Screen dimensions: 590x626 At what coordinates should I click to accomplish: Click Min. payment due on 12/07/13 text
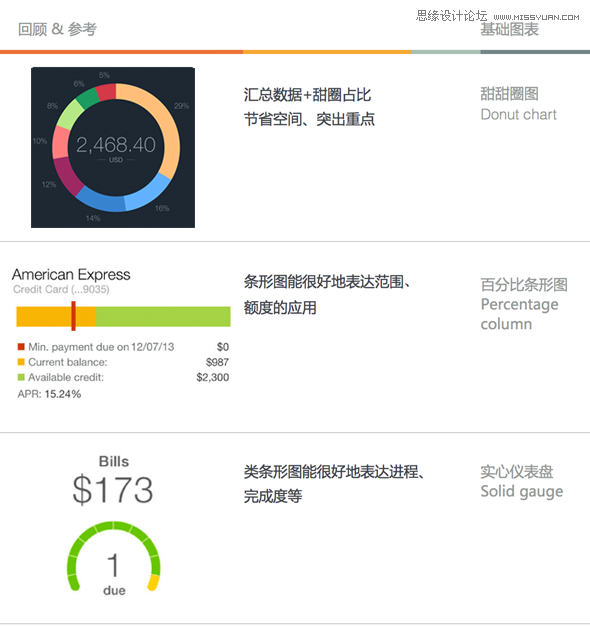click(101, 347)
